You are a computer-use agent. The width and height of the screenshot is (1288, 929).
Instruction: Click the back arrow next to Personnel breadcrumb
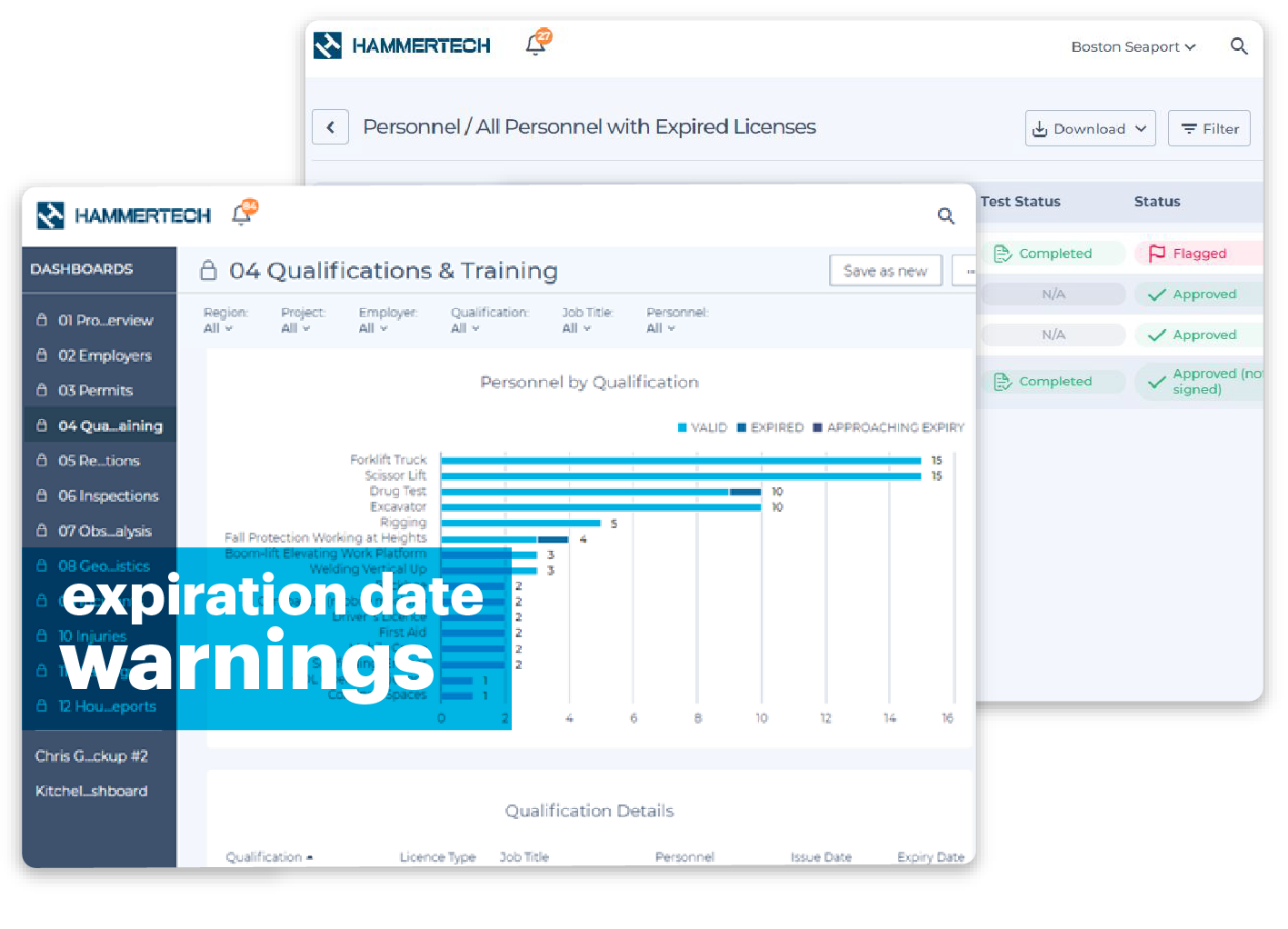(x=330, y=126)
